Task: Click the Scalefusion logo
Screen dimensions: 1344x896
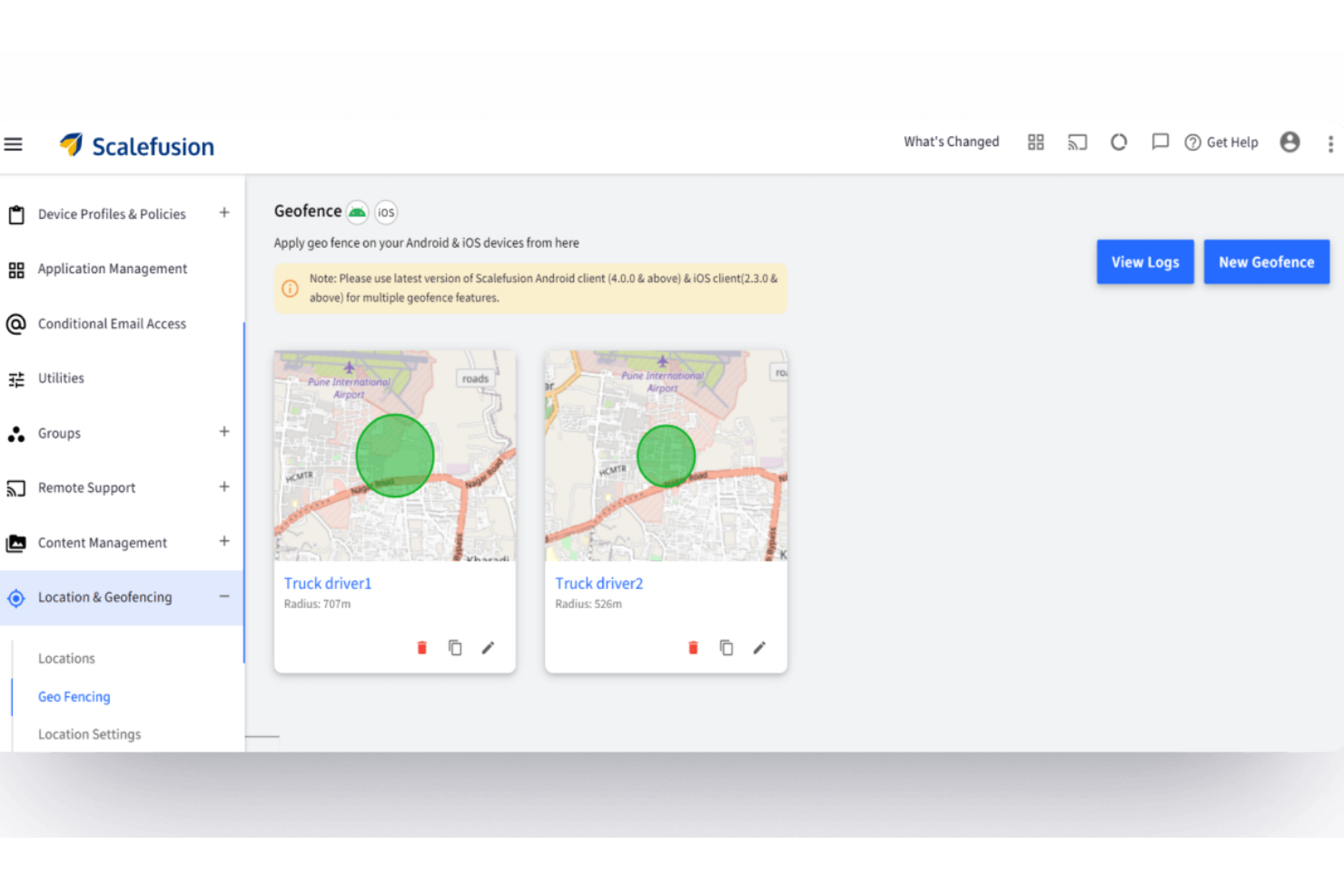Action: point(137,145)
